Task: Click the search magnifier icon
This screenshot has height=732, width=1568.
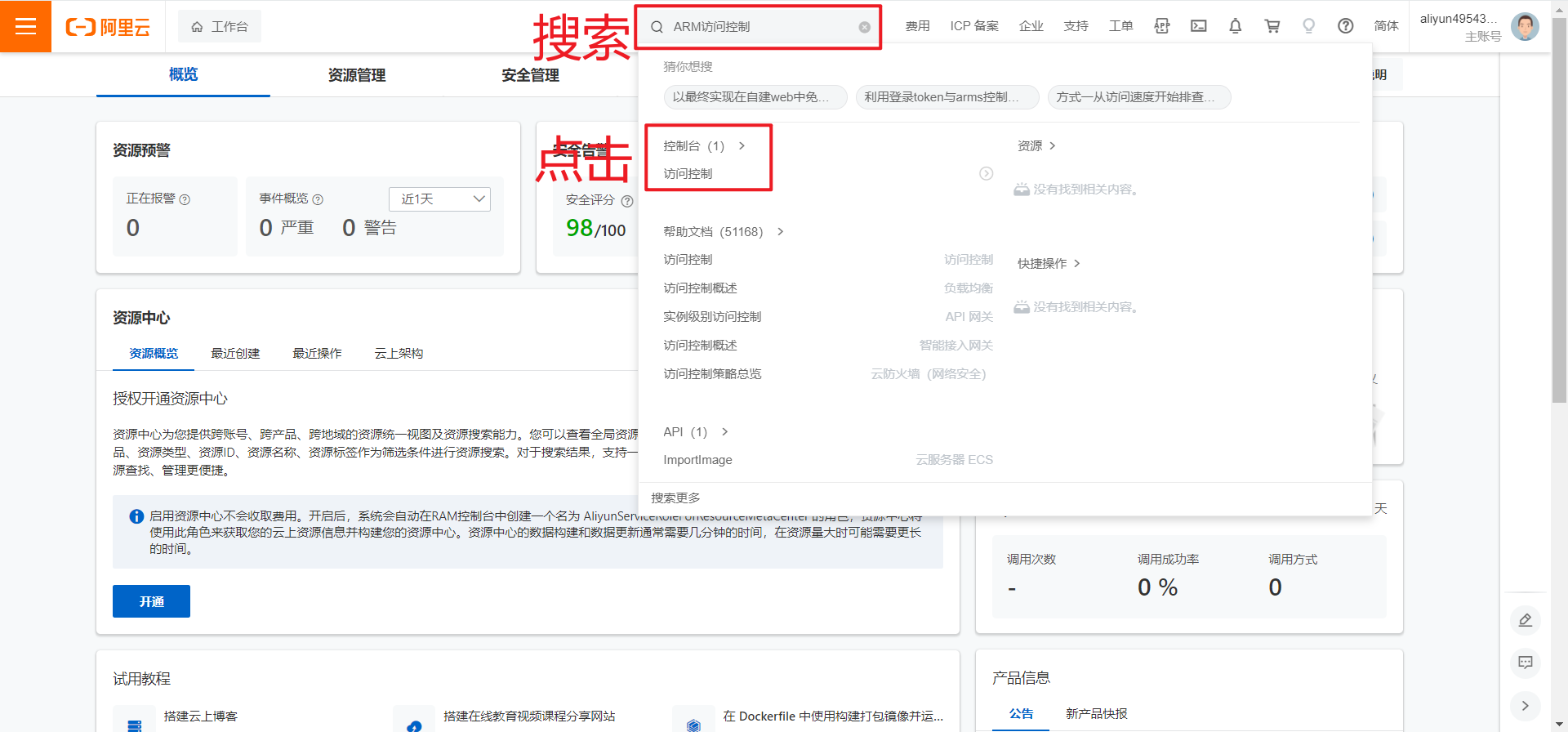Action: click(x=657, y=27)
